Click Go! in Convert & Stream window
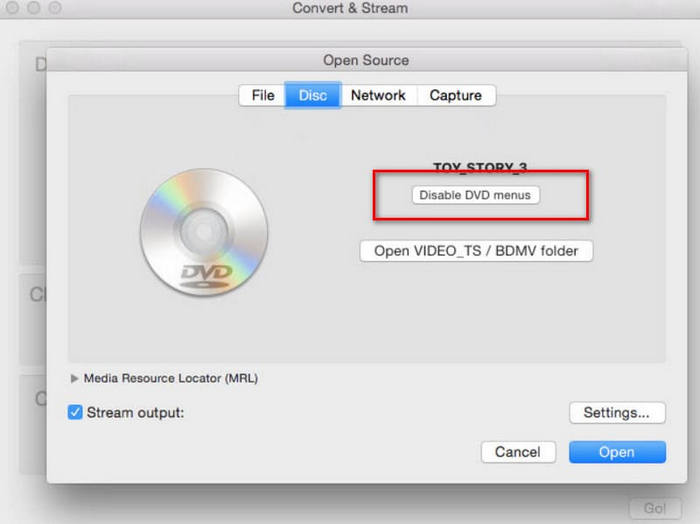This screenshot has width=700, height=524. 655,508
